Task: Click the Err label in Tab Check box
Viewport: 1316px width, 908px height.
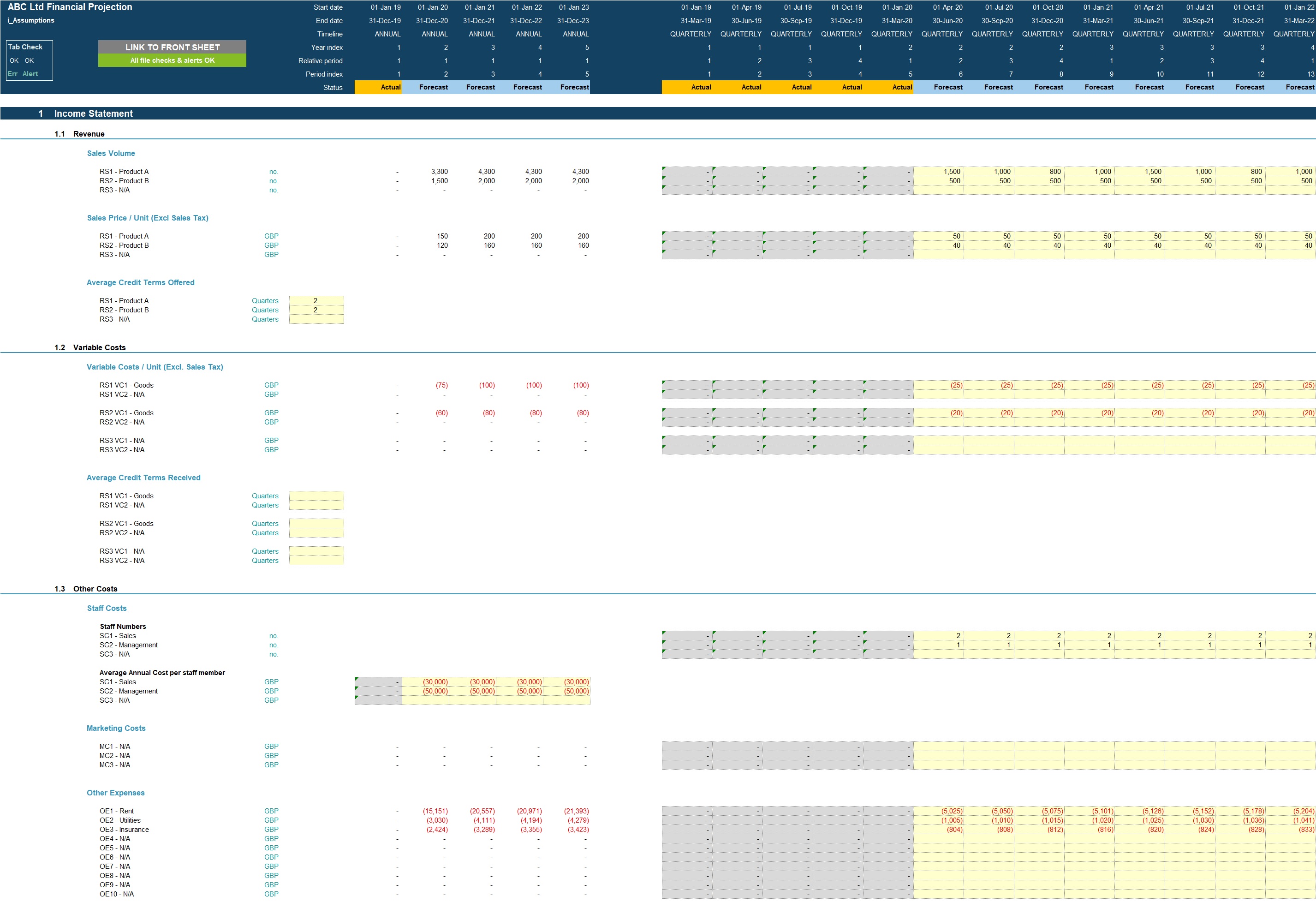Action: [12, 74]
